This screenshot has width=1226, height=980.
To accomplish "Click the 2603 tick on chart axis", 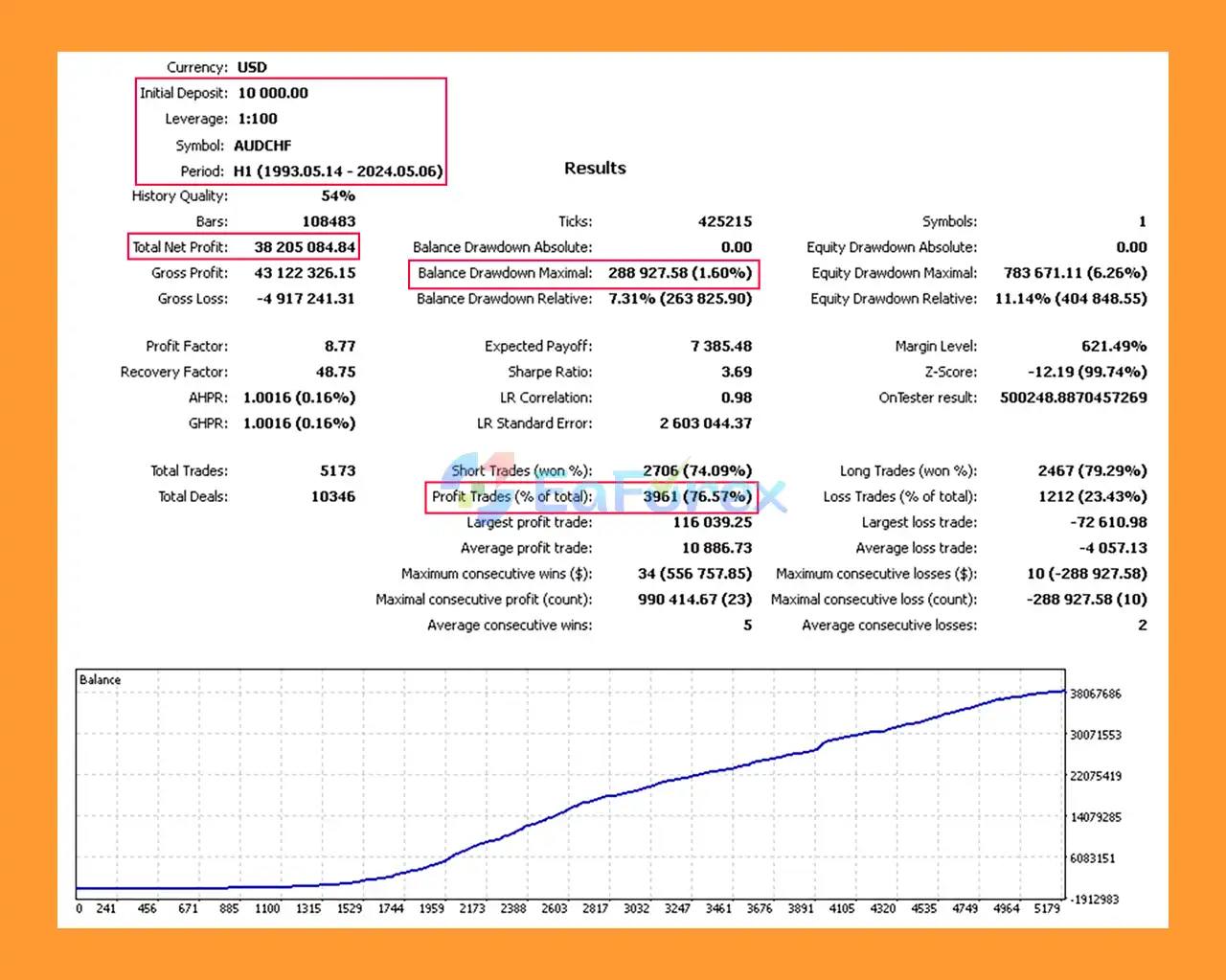I will [554, 908].
